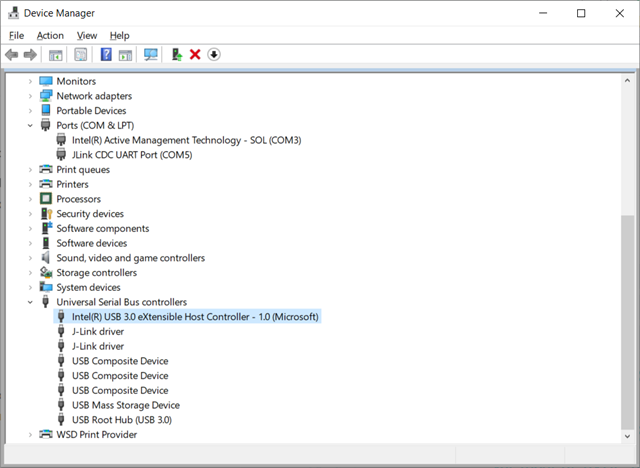Minimize the Device Manager window
Viewport: 640px width, 468px height.
(543, 13)
